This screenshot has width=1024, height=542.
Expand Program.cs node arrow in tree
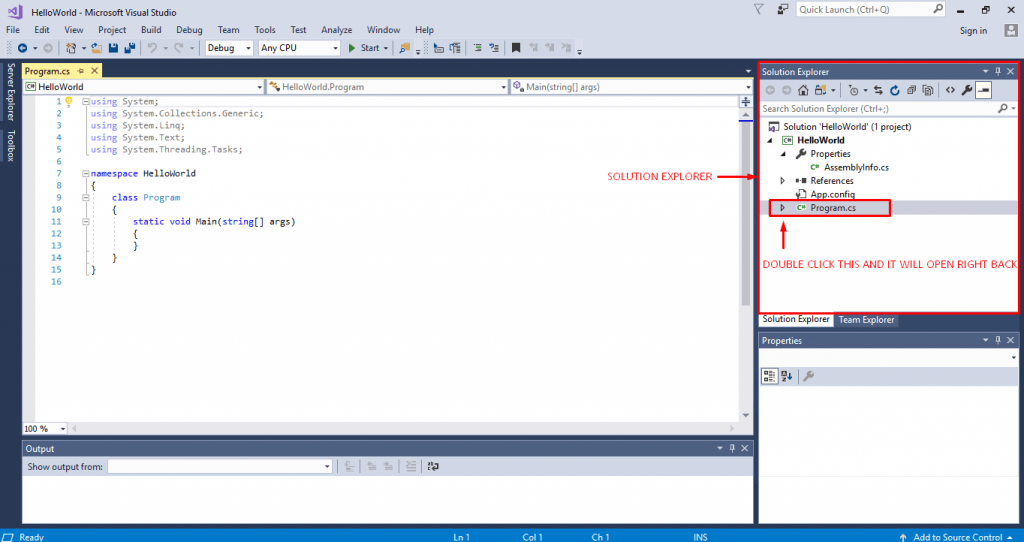(x=782, y=208)
